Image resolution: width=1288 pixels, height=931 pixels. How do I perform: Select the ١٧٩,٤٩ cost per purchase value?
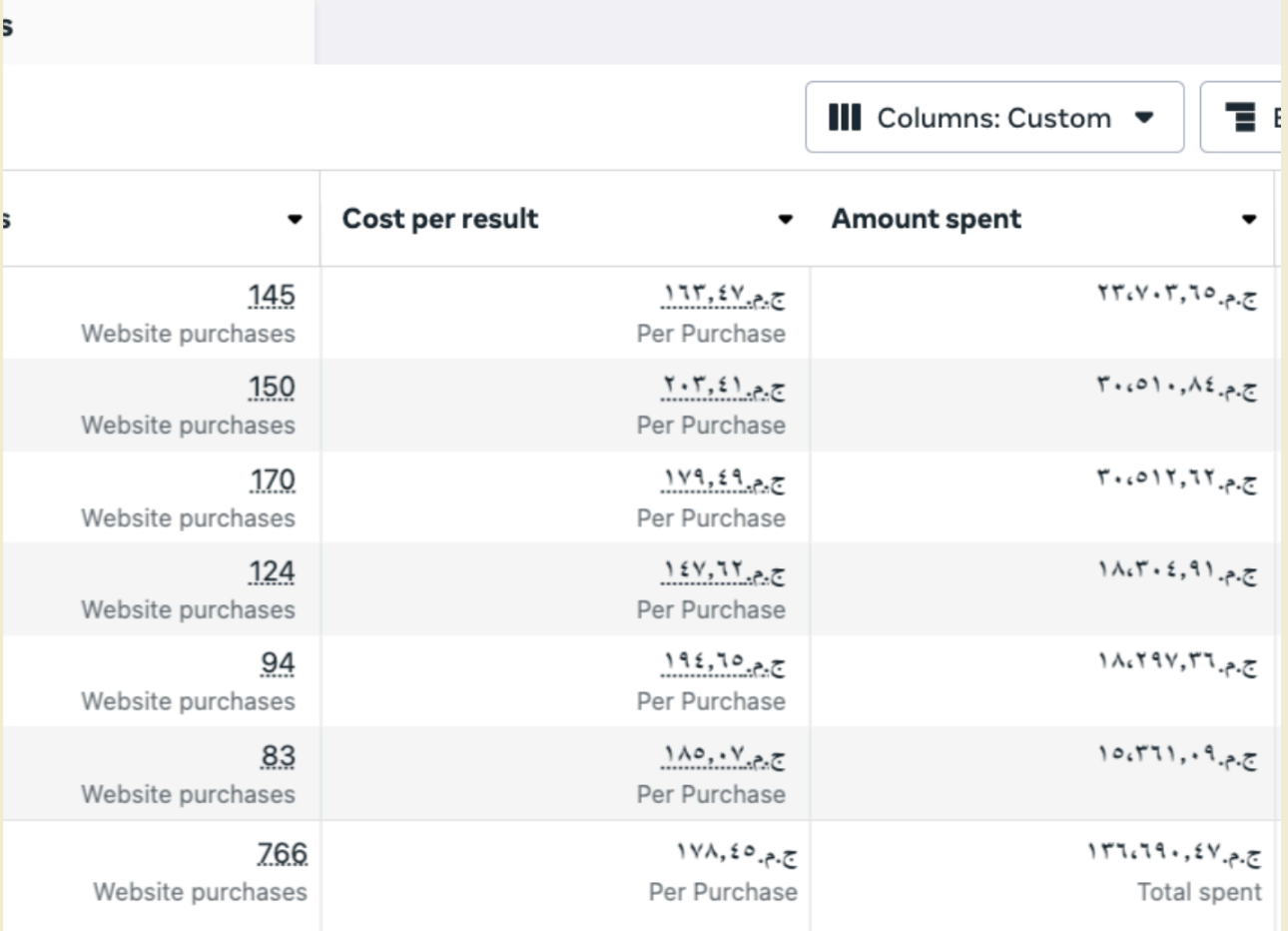[x=724, y=480]
